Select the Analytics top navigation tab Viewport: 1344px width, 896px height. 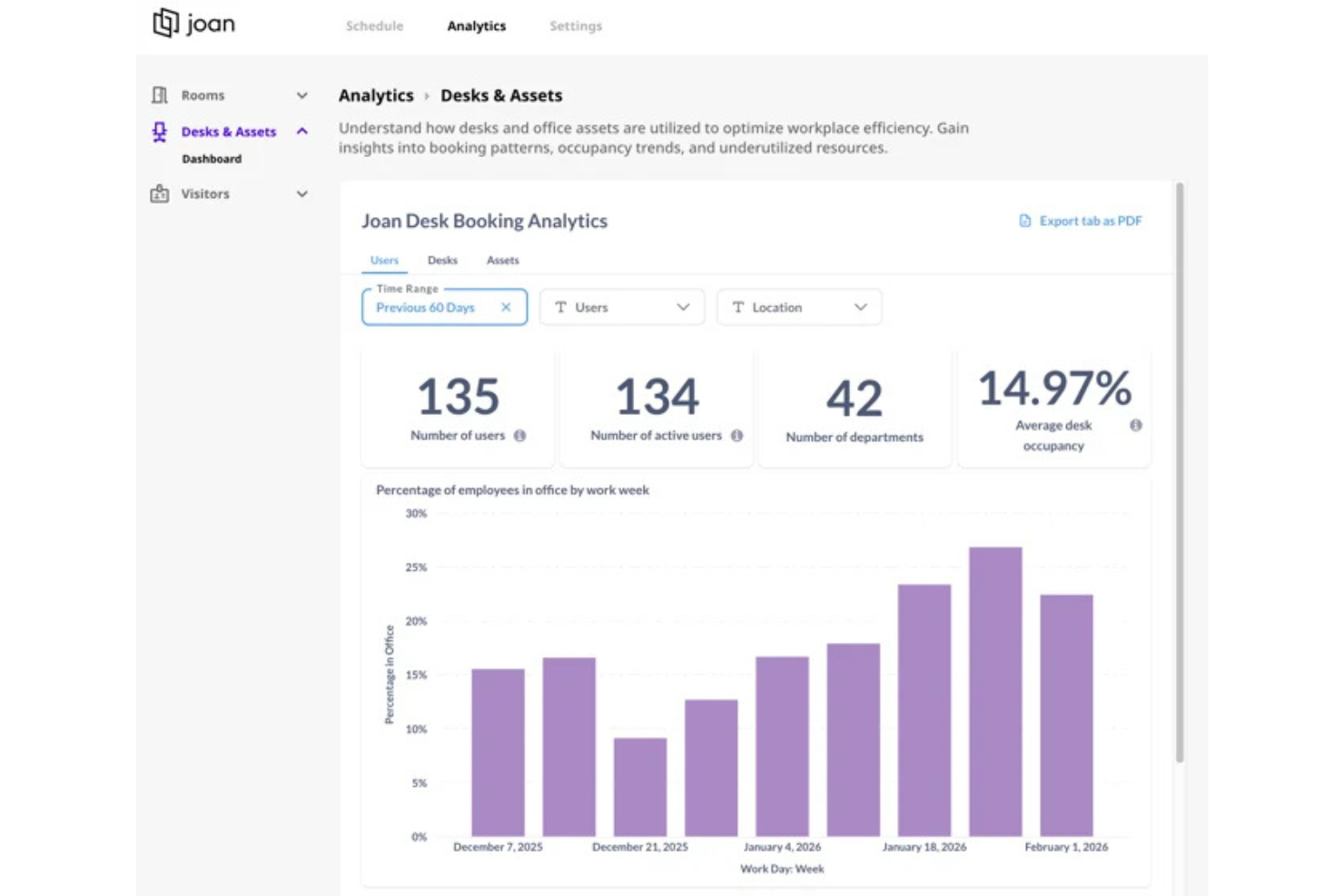click(x=477, y=26)
